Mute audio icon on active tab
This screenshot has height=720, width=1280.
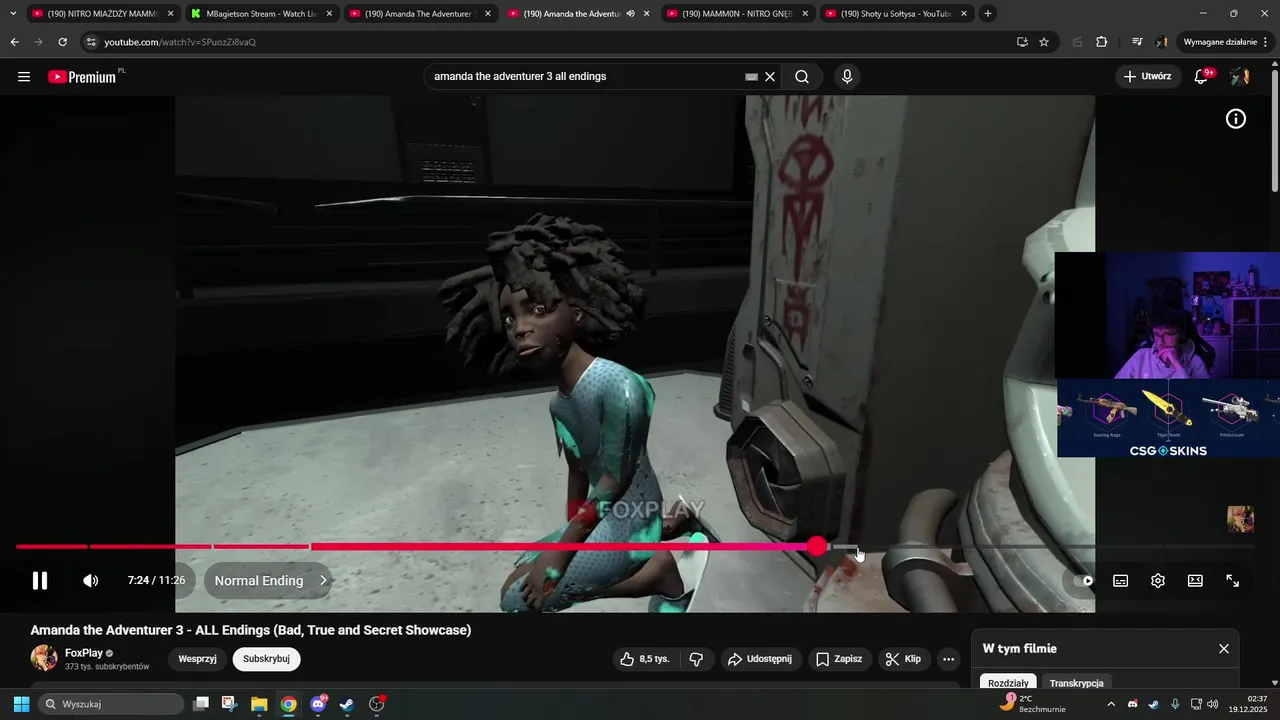tap(631, 14)
